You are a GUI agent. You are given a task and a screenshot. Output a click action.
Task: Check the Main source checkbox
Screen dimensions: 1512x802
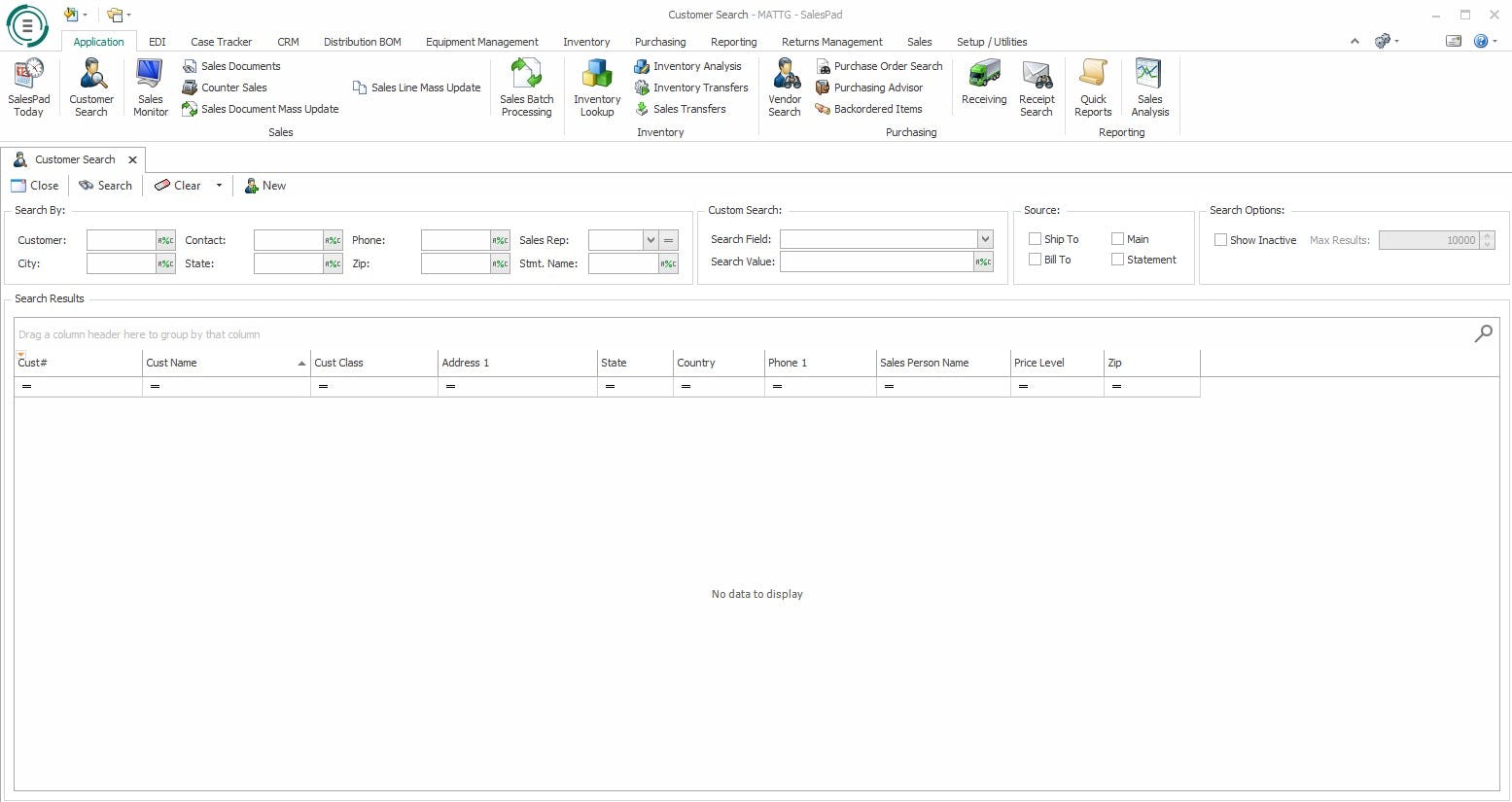tap(1117, 239)
